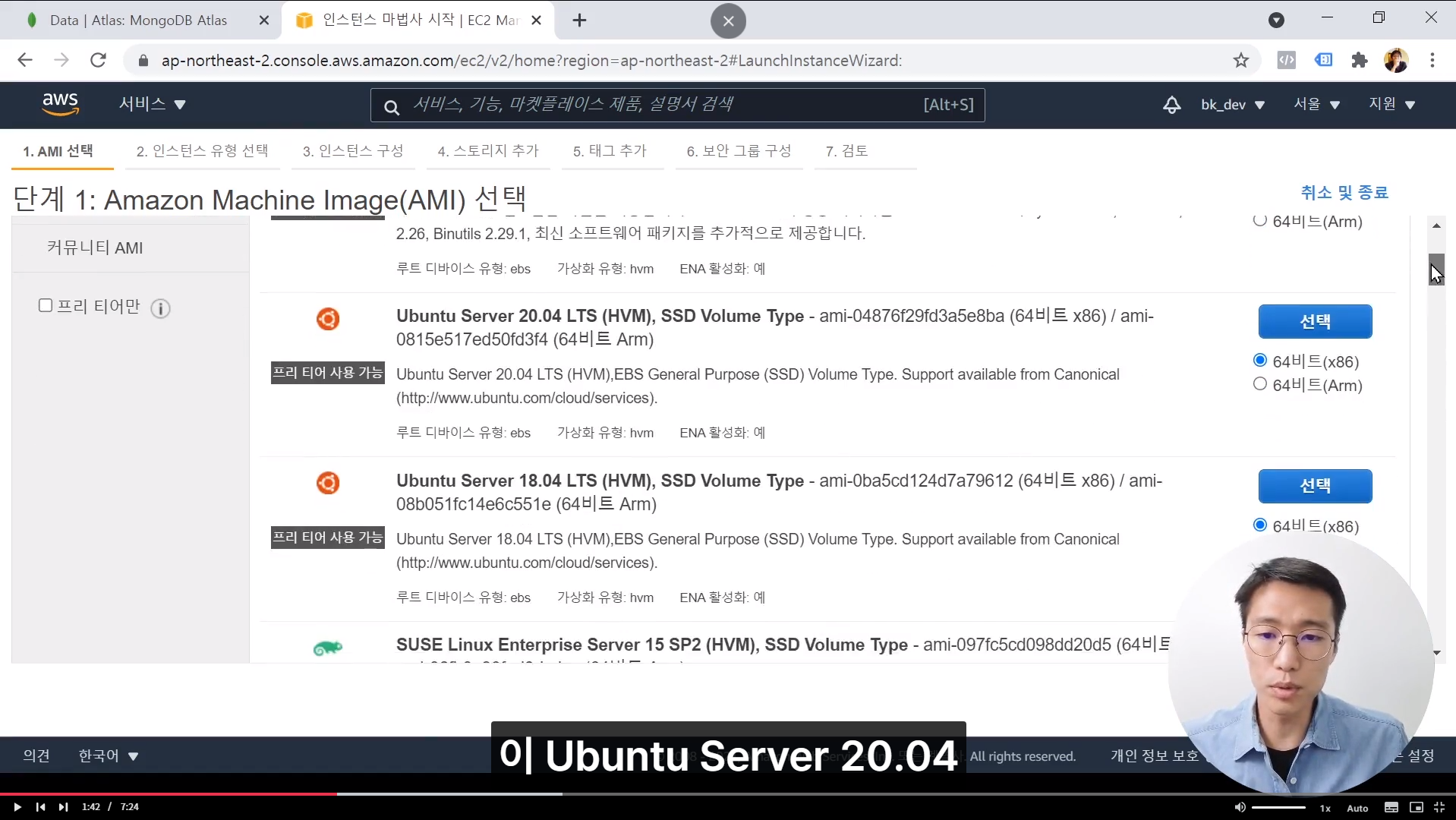Reload the current page
Image resolution: width=1456 pixels, height=820 pixels.
[98, 61]
